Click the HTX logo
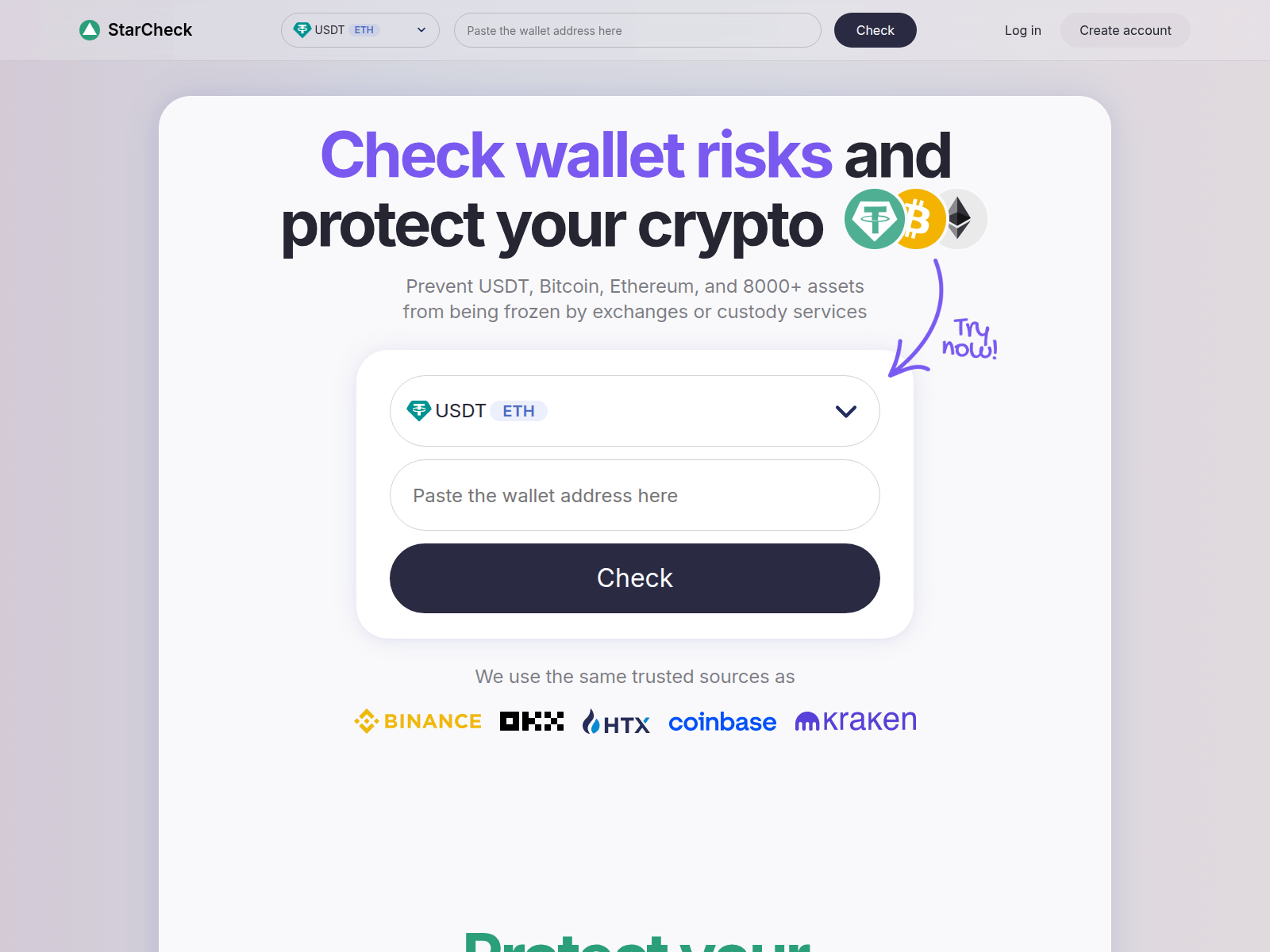Viewport: 1270px width, 952px height. 616,722
